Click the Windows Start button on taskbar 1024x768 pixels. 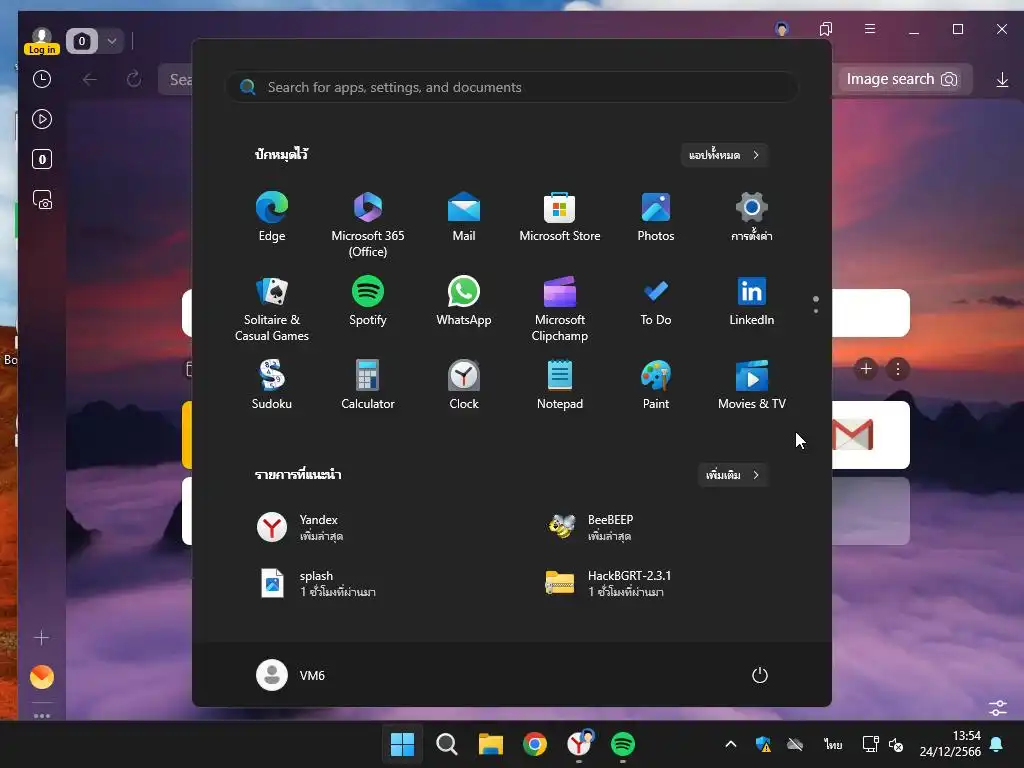point(402,744)
